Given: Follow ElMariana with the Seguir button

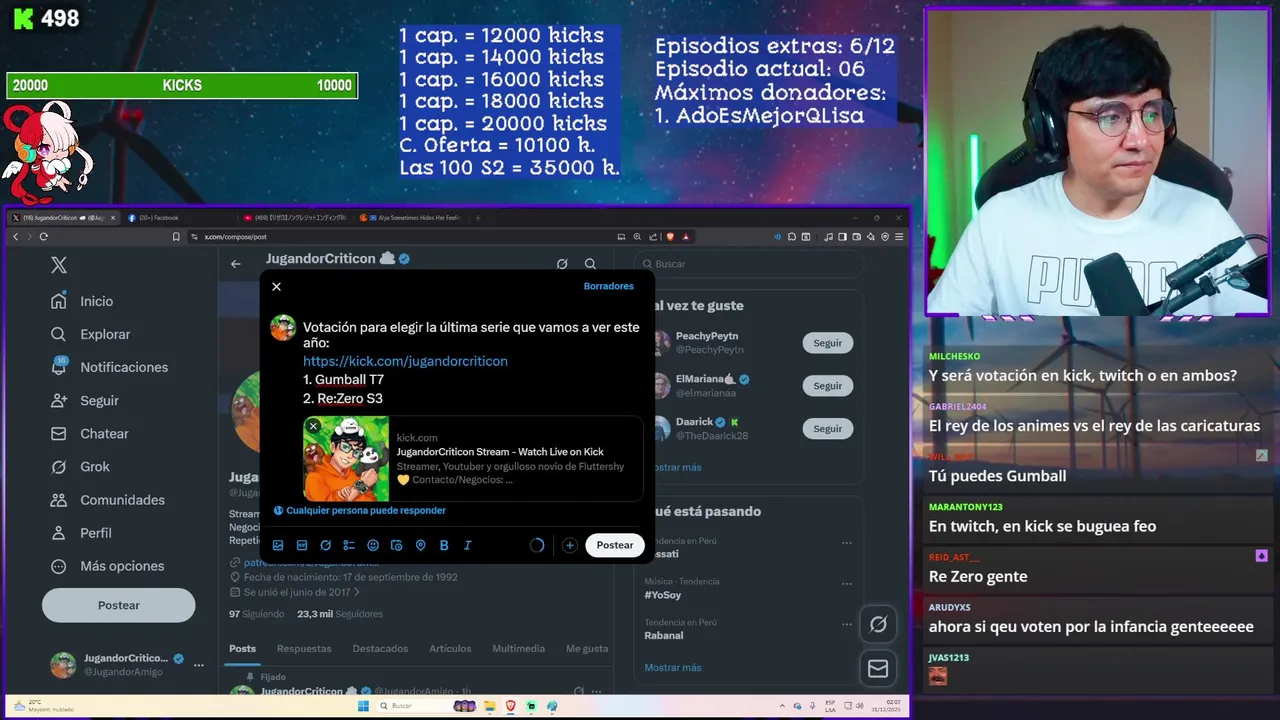Looking at the screenshot, I should pos(828,386).
